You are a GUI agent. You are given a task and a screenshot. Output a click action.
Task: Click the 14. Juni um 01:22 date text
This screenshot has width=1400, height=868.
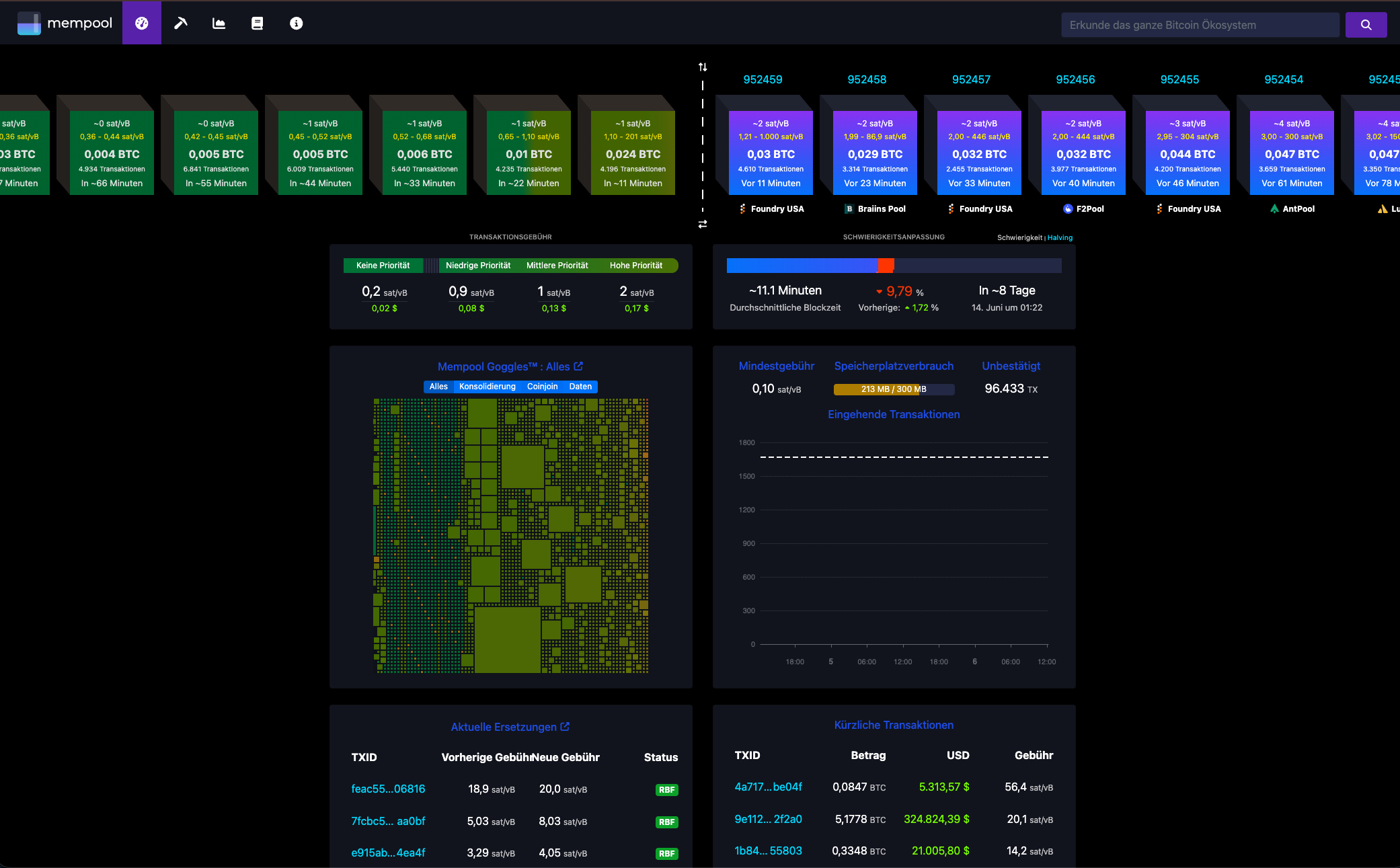pos(1007,307)
